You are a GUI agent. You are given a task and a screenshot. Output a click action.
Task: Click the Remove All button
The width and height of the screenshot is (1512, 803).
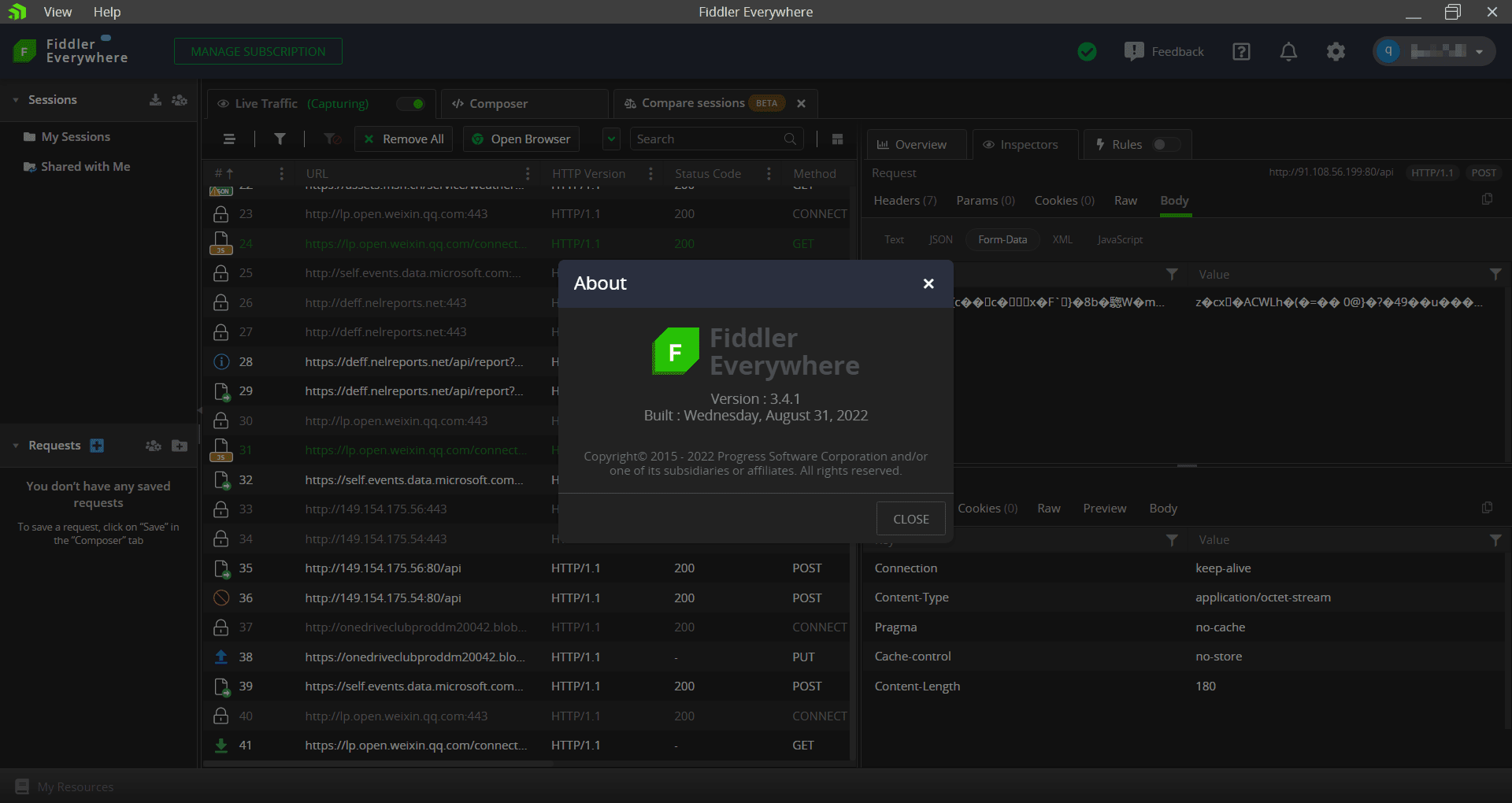pos(404,139)
